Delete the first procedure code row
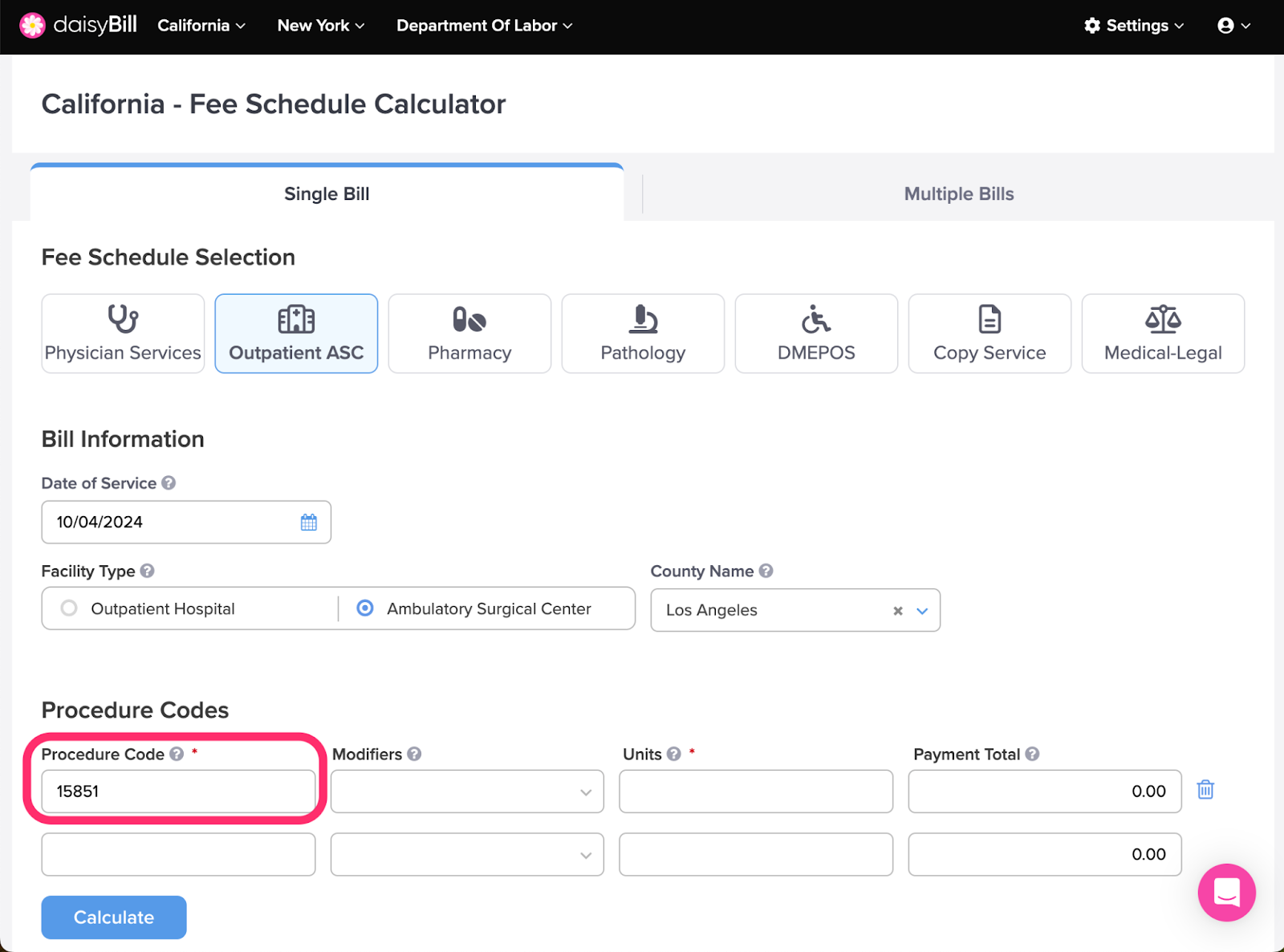1284x952 pixels. click(x=1205, y=790)
